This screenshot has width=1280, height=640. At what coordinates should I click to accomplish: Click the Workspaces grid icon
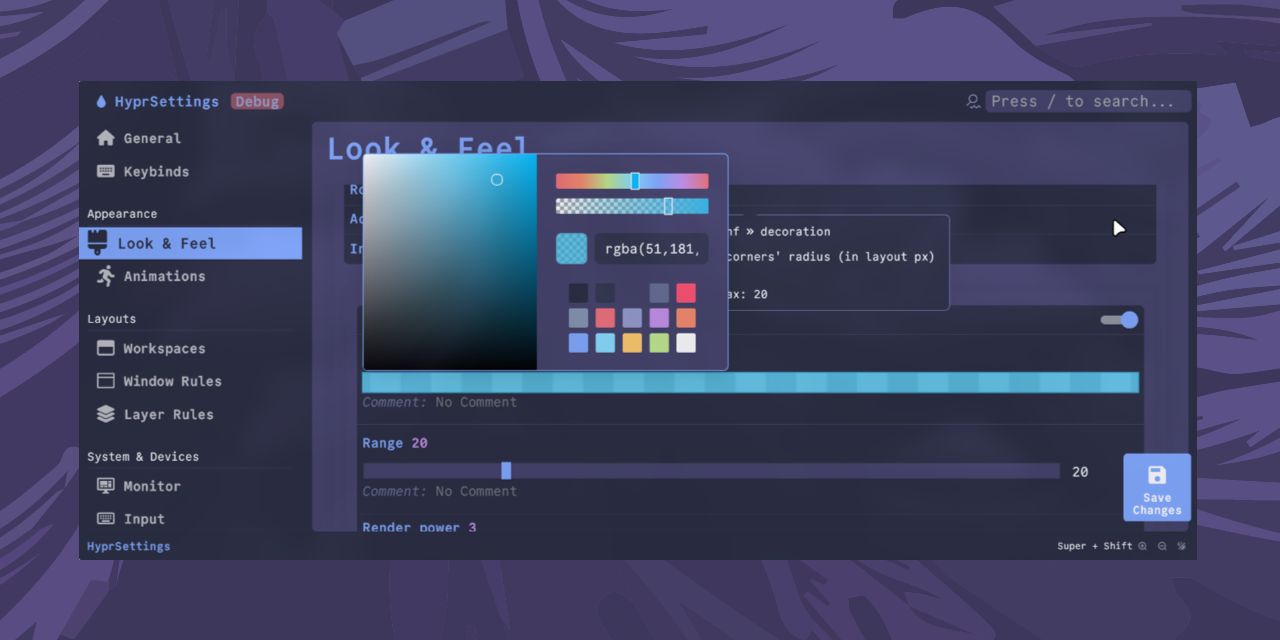coord(106,348)
